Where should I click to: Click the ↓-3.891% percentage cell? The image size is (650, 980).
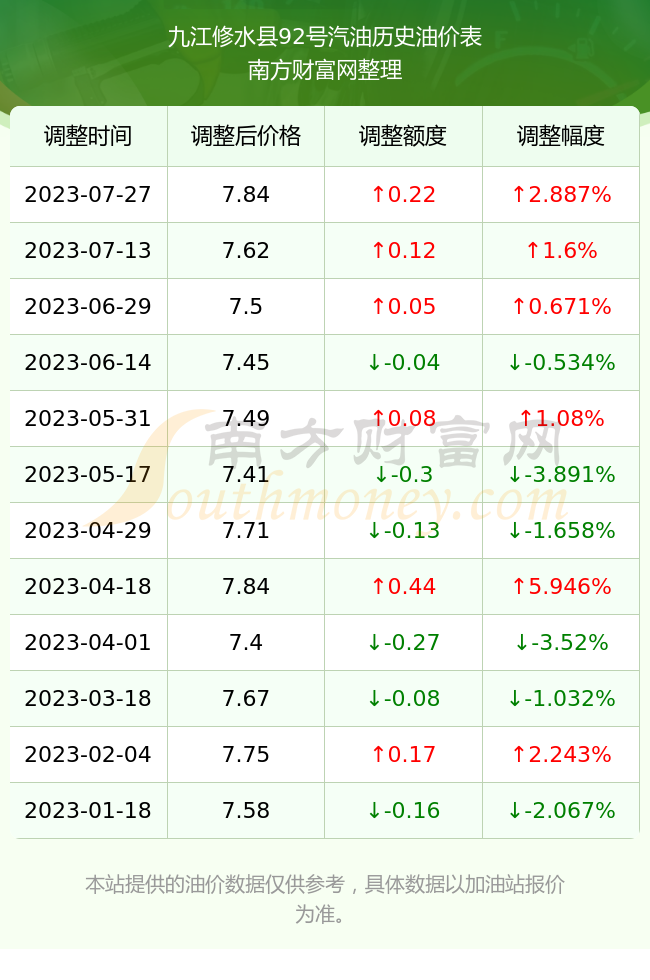pos(561,474)
